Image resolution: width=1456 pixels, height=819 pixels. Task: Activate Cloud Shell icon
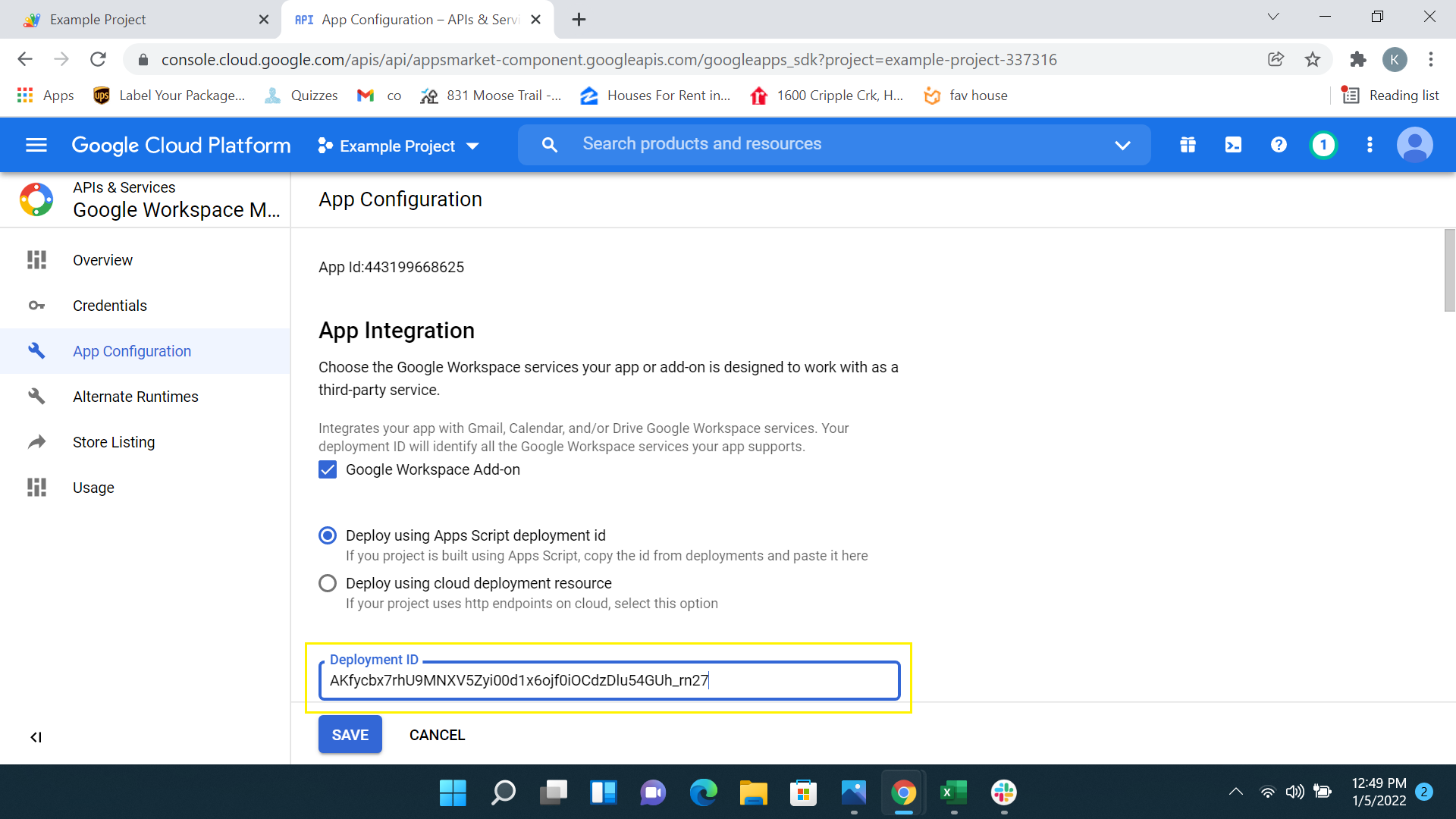(x=1233, y=144)
